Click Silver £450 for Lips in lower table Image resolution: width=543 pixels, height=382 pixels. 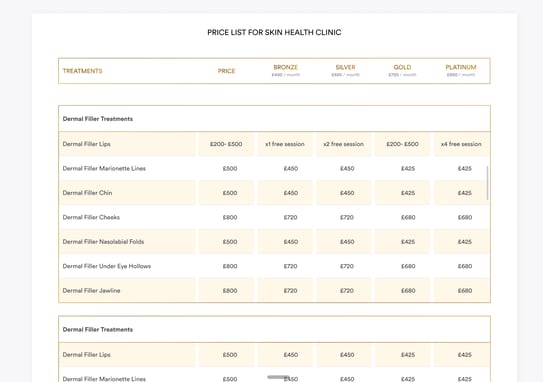347,355
